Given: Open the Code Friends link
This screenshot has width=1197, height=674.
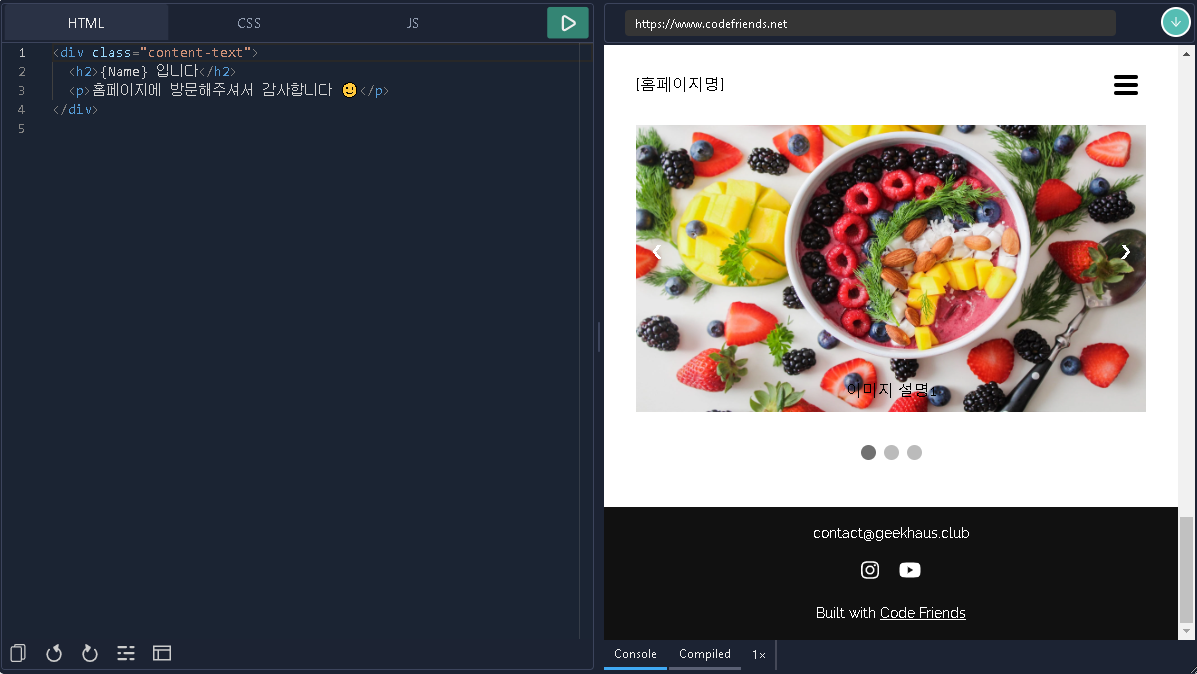Looking at the screenshot, I should click(x=922, y=613).
